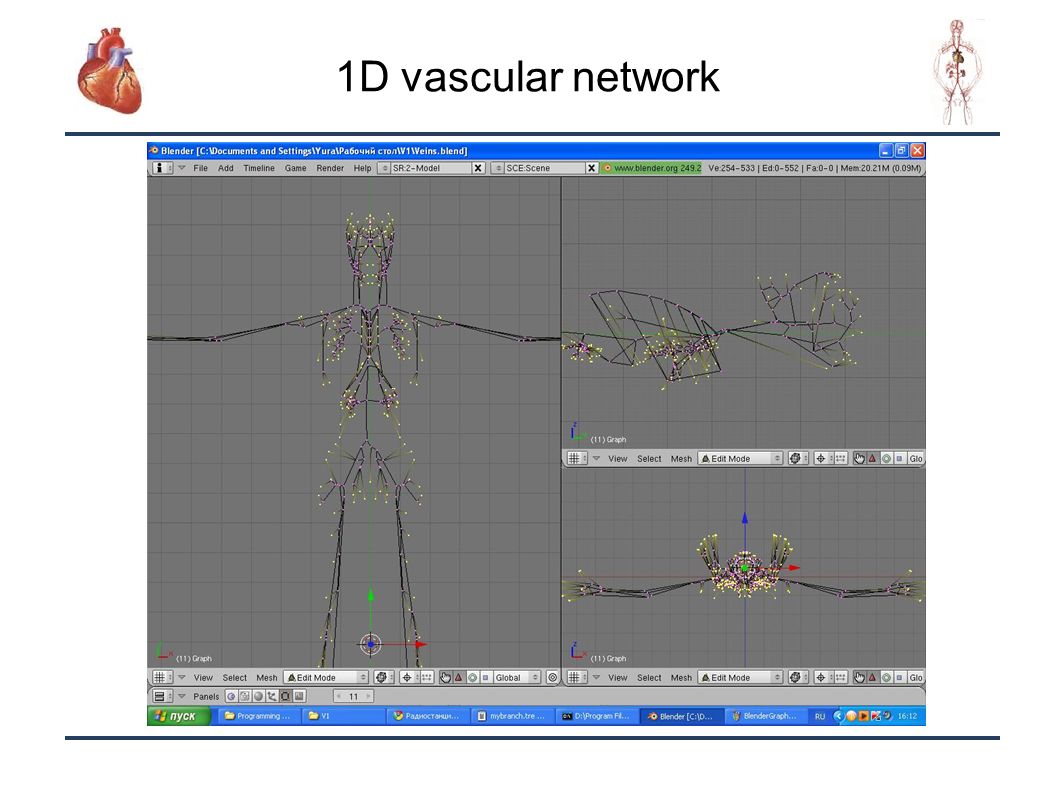This screenshot has width=1058, height=793.
Task: Toggle the 3D manipulator hand icon in left viewport
Action: (x=445, y=677)
